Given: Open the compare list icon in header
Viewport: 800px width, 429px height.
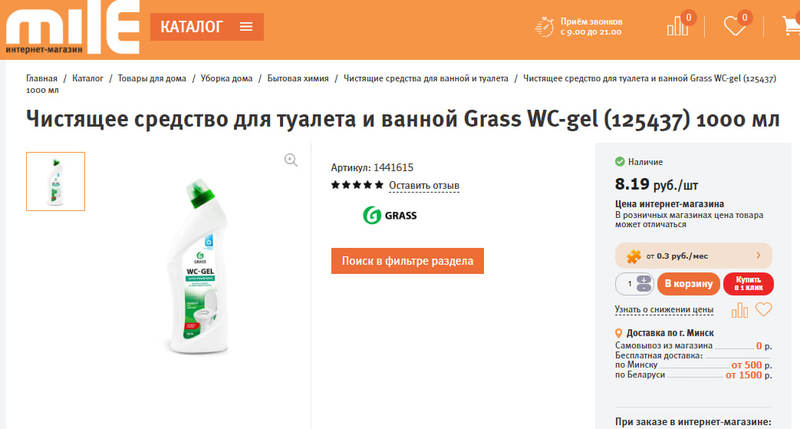Looking at the screenshot, I should (x=678, y=26).
